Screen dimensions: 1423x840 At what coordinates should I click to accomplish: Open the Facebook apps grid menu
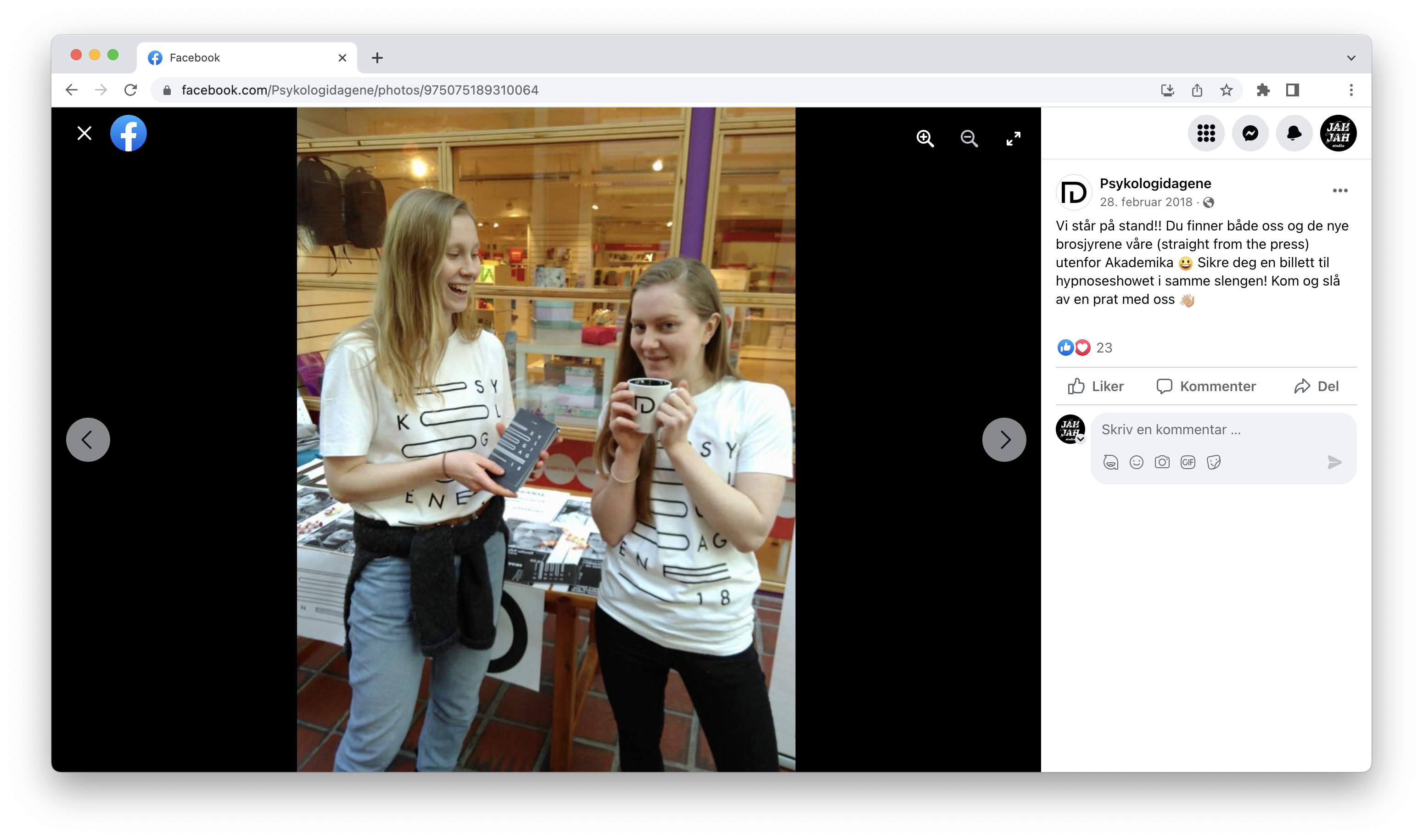(x=1205, y=134)
